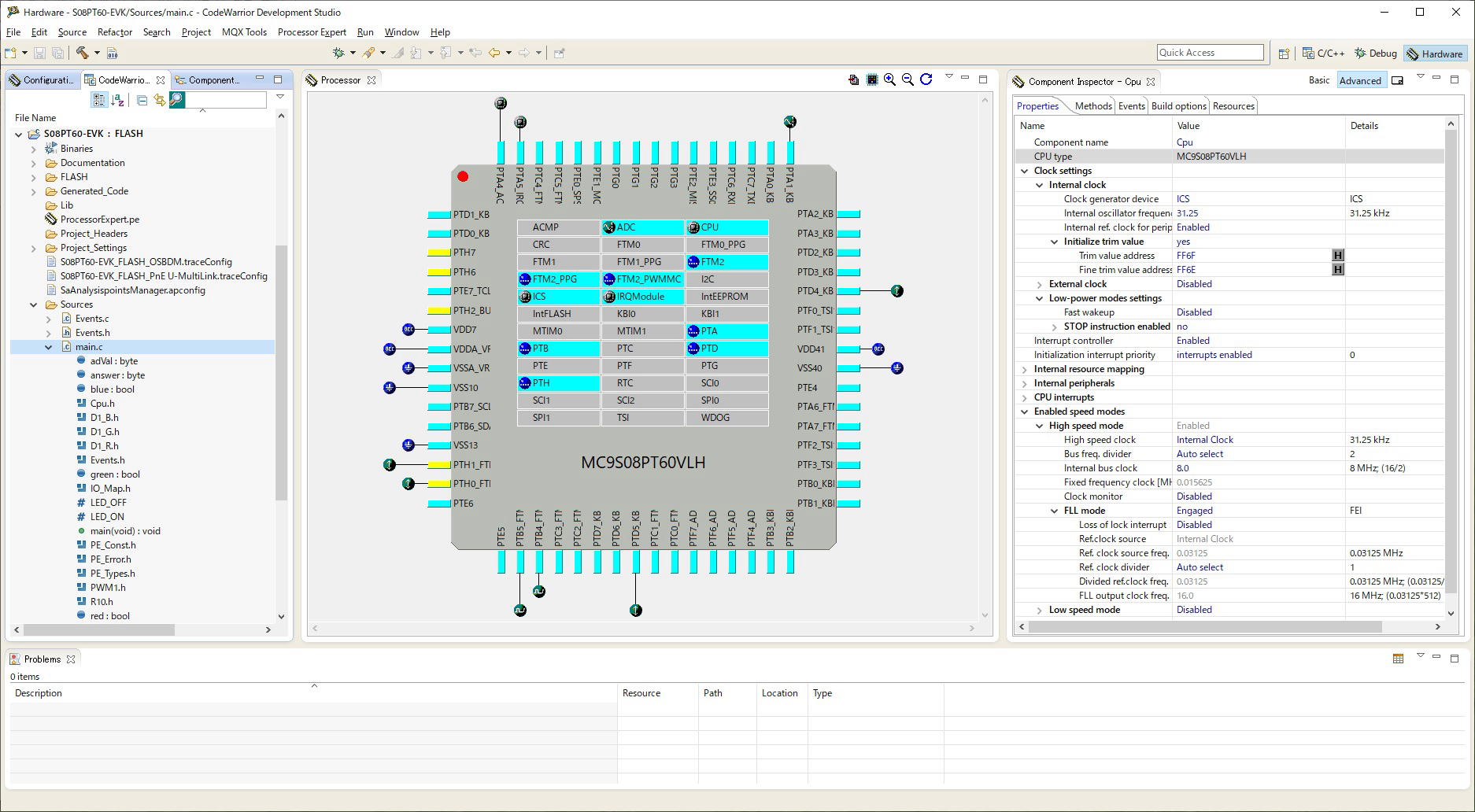
Task: Click the Component Inspector horizontal scrollbar
Action: click(1205, 627)
